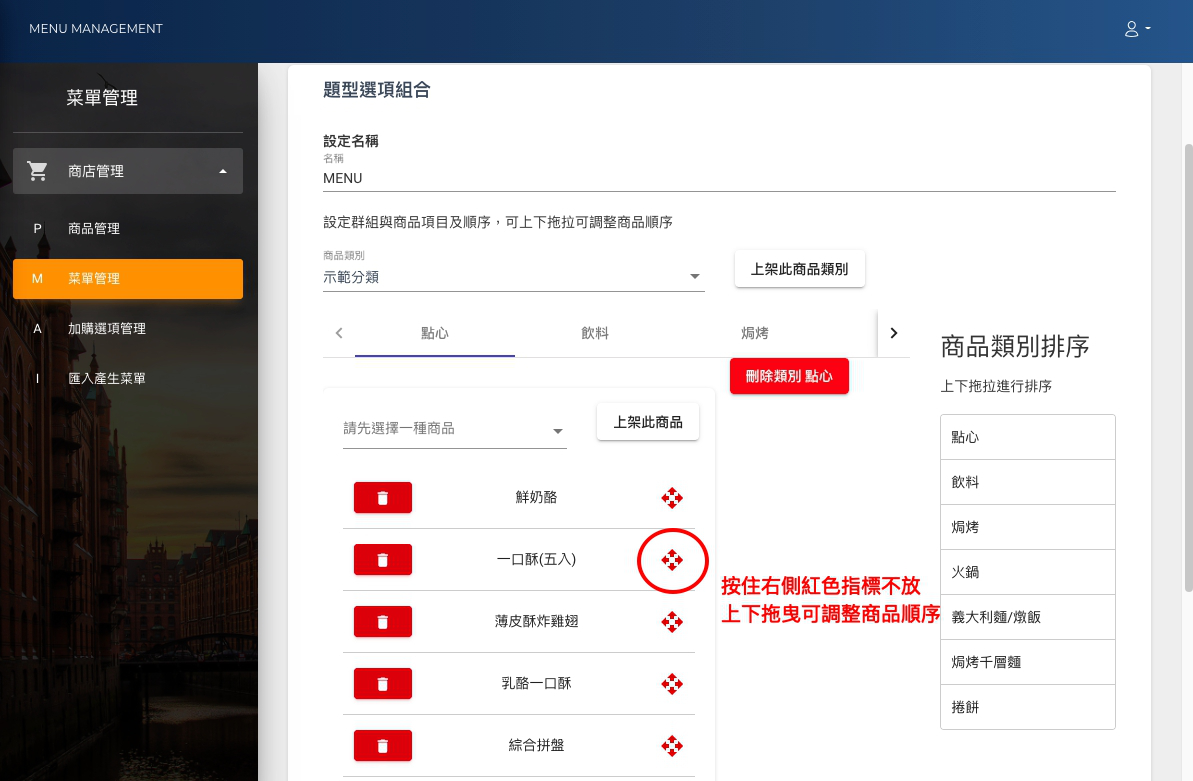Click the move handle for 薄皮酥炸雞翅

[x=672, y=622]
